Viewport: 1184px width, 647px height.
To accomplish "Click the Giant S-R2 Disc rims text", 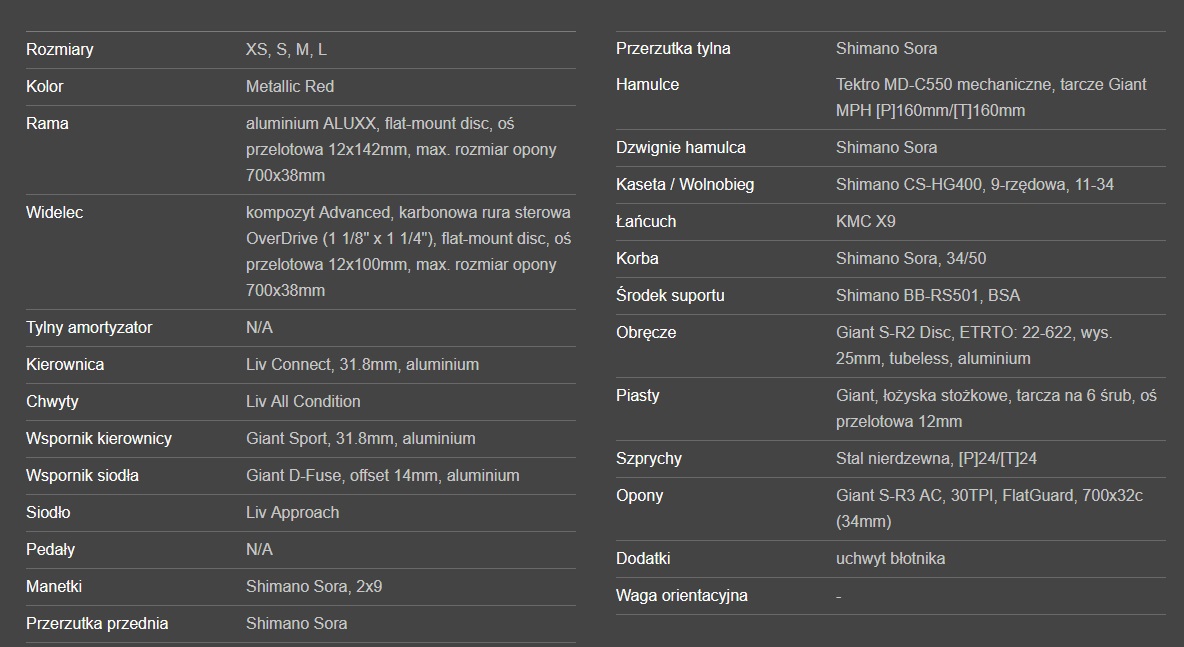I will (974, 346).
